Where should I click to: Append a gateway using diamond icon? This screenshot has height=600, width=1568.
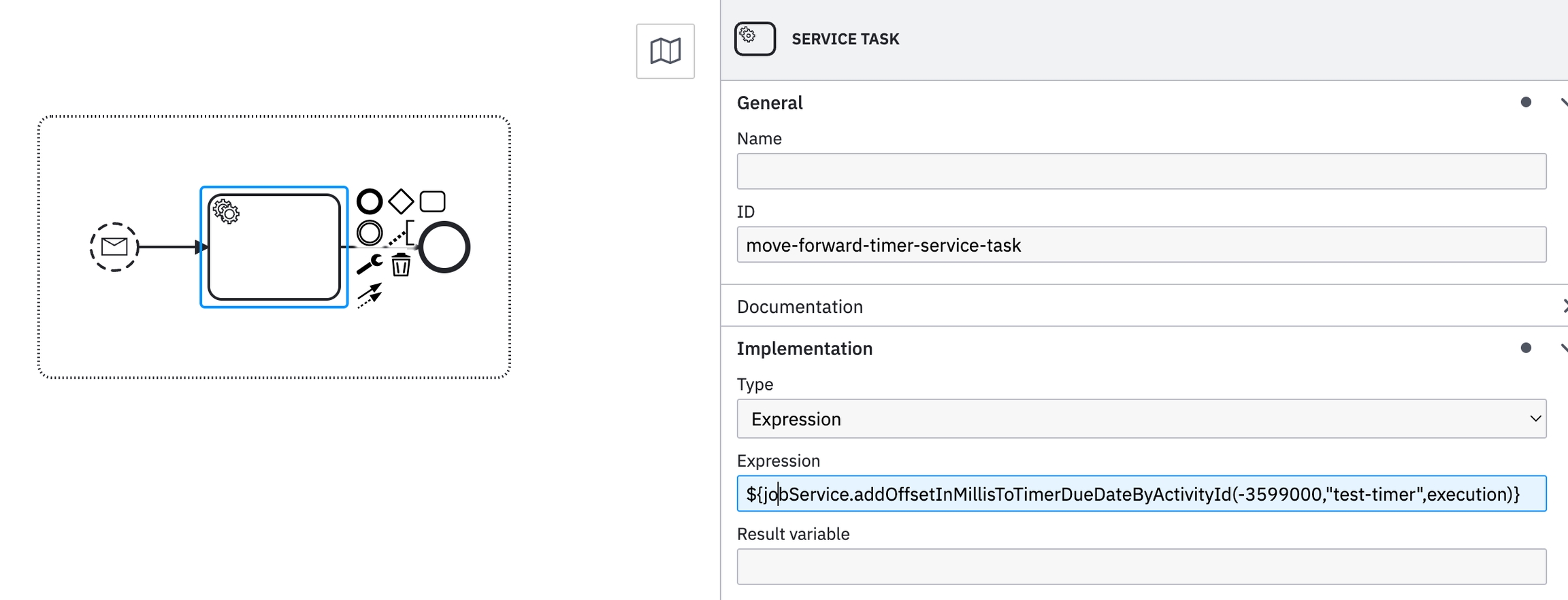(x=401, y=201)
